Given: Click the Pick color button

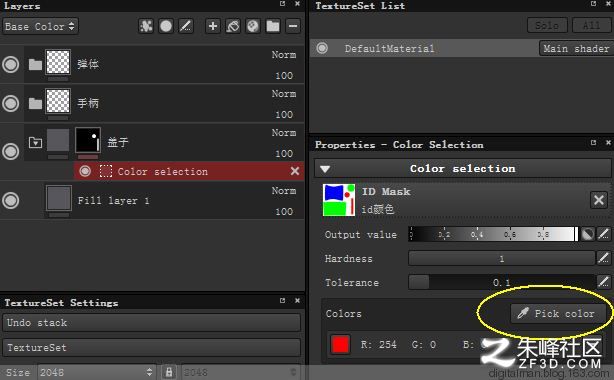Looking at the screenshot, I should 556,313.
